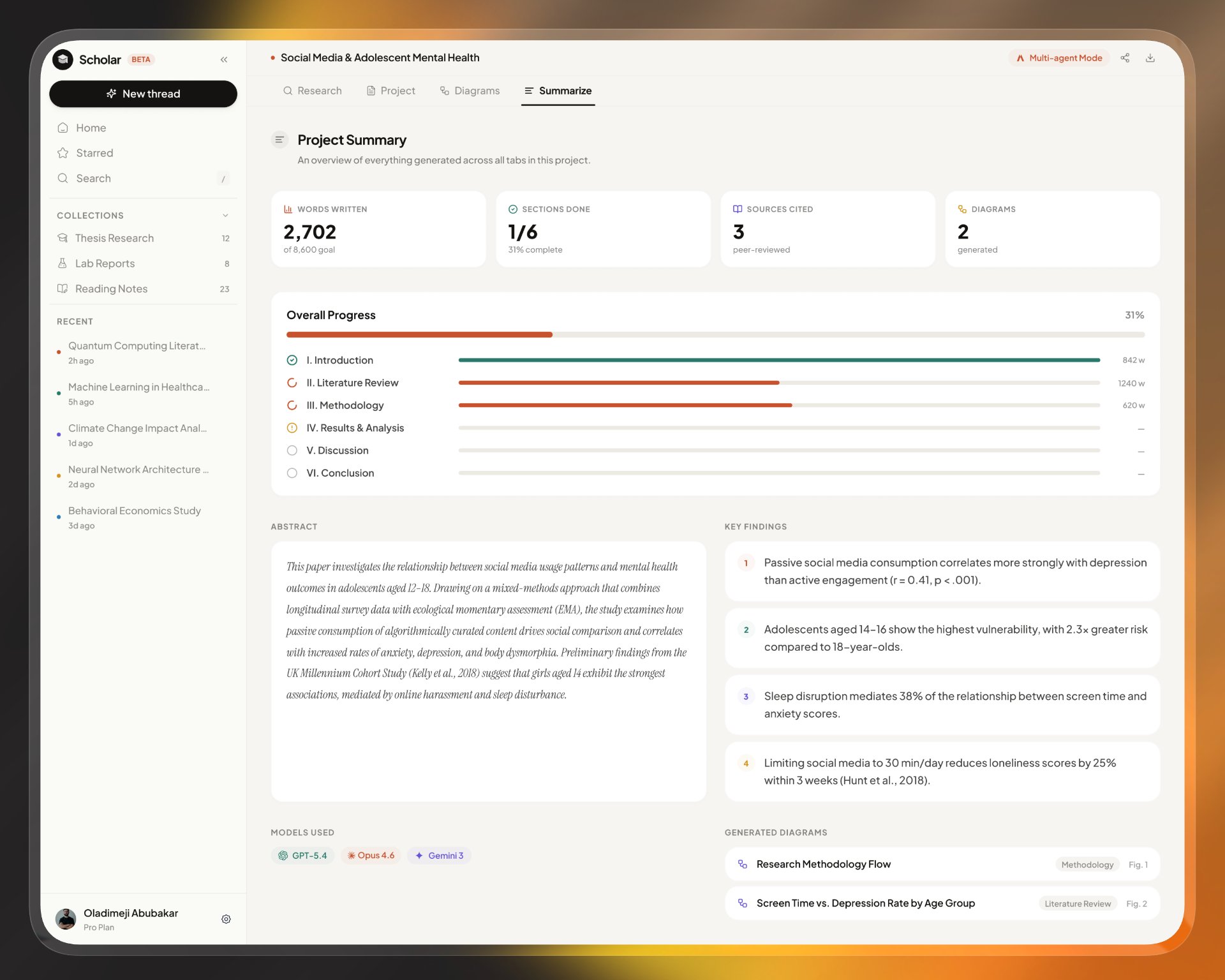Click the Lab Reports flask icon
Screen dimensions: 1225x980
pos(63,264)
